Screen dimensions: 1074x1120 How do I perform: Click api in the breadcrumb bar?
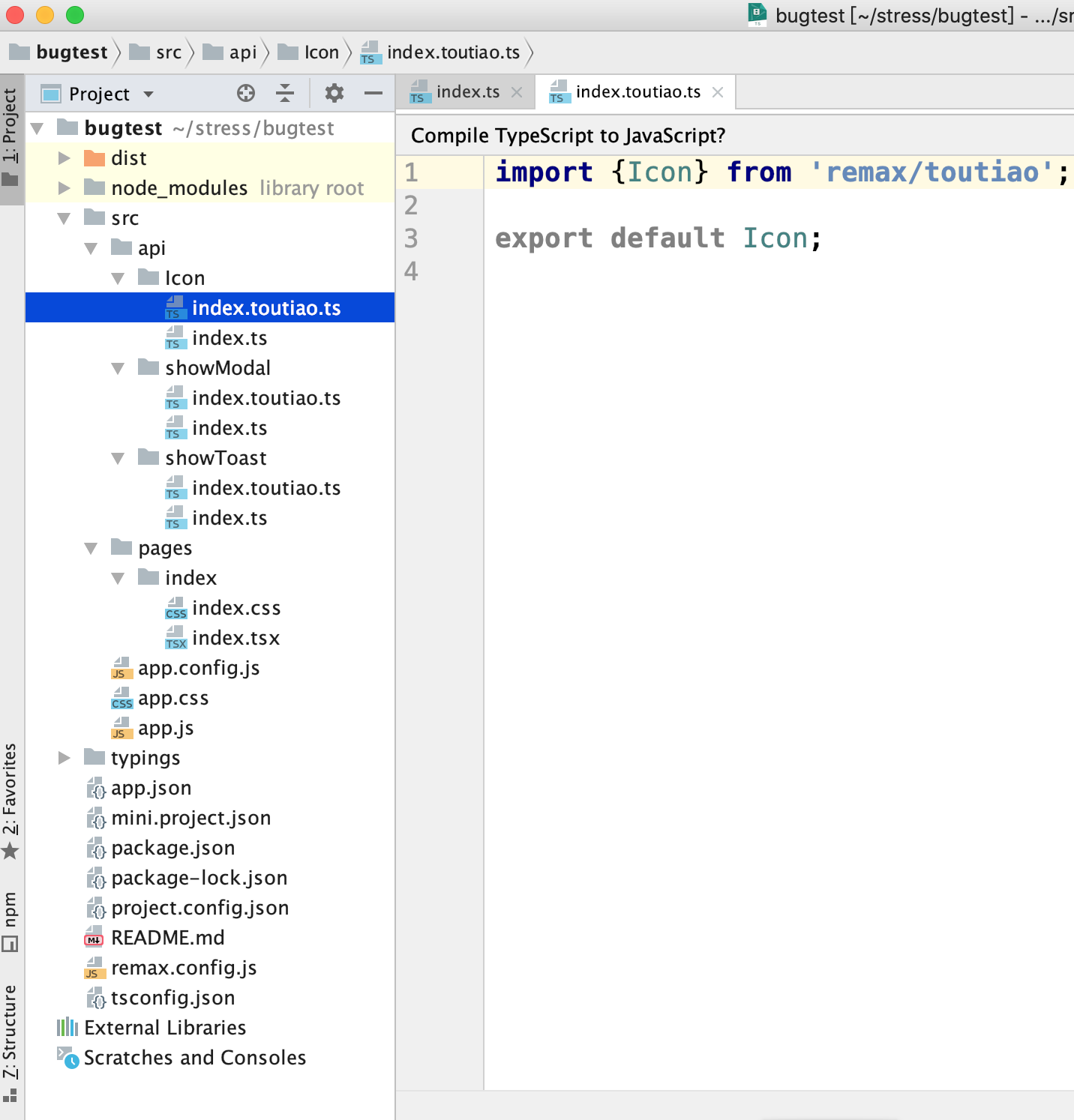[x=229, y=52]
